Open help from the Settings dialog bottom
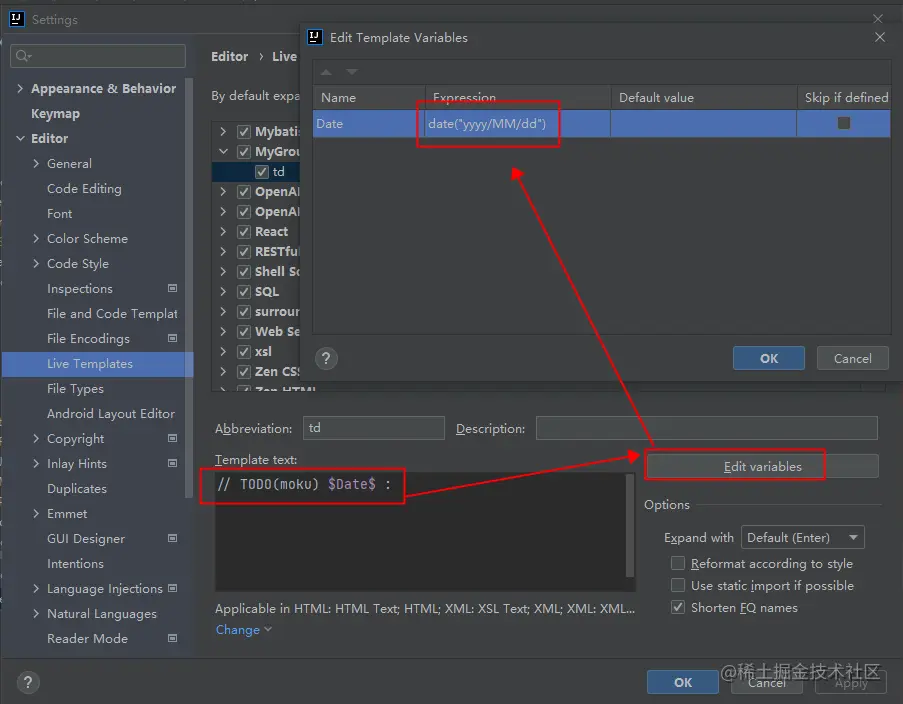 point(28,683)
